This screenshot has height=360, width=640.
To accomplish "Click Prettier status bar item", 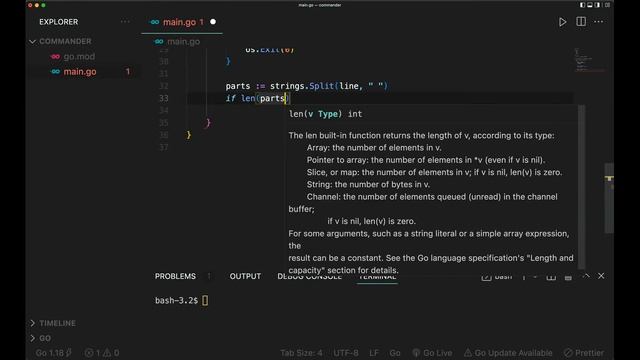I will pyautogui.click(x=584, y=353).
